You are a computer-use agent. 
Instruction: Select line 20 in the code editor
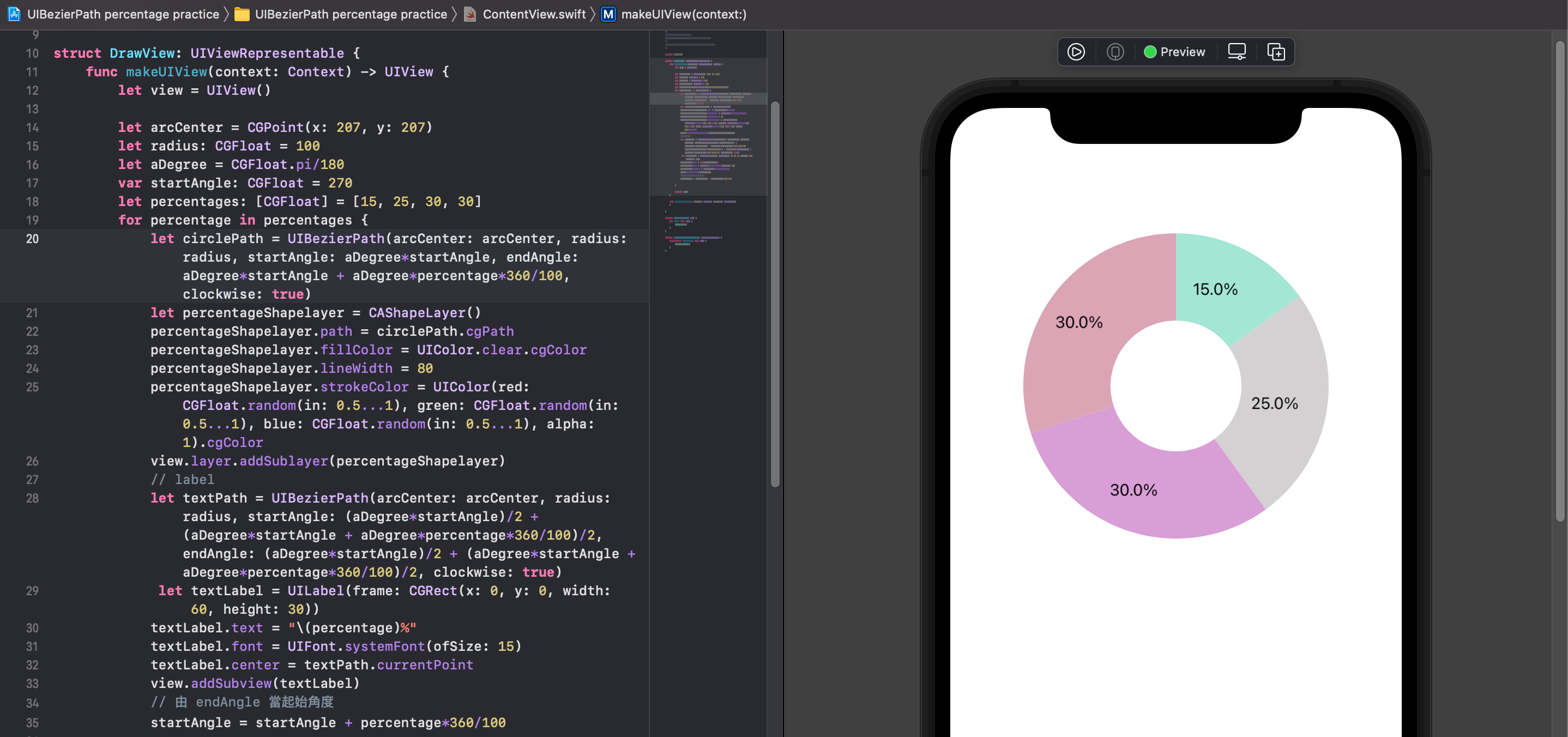pyautogui.click(x=32, y=239)
